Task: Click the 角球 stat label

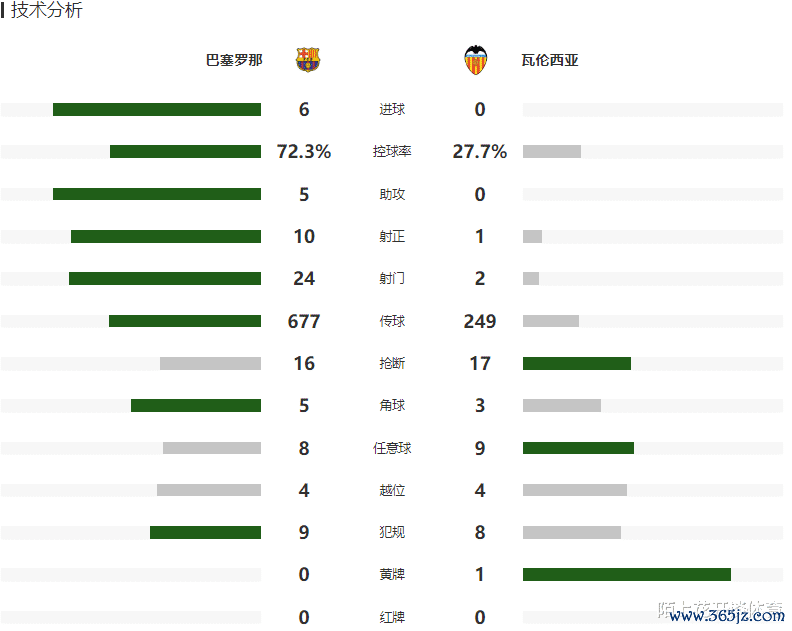Action: (392, 406)
